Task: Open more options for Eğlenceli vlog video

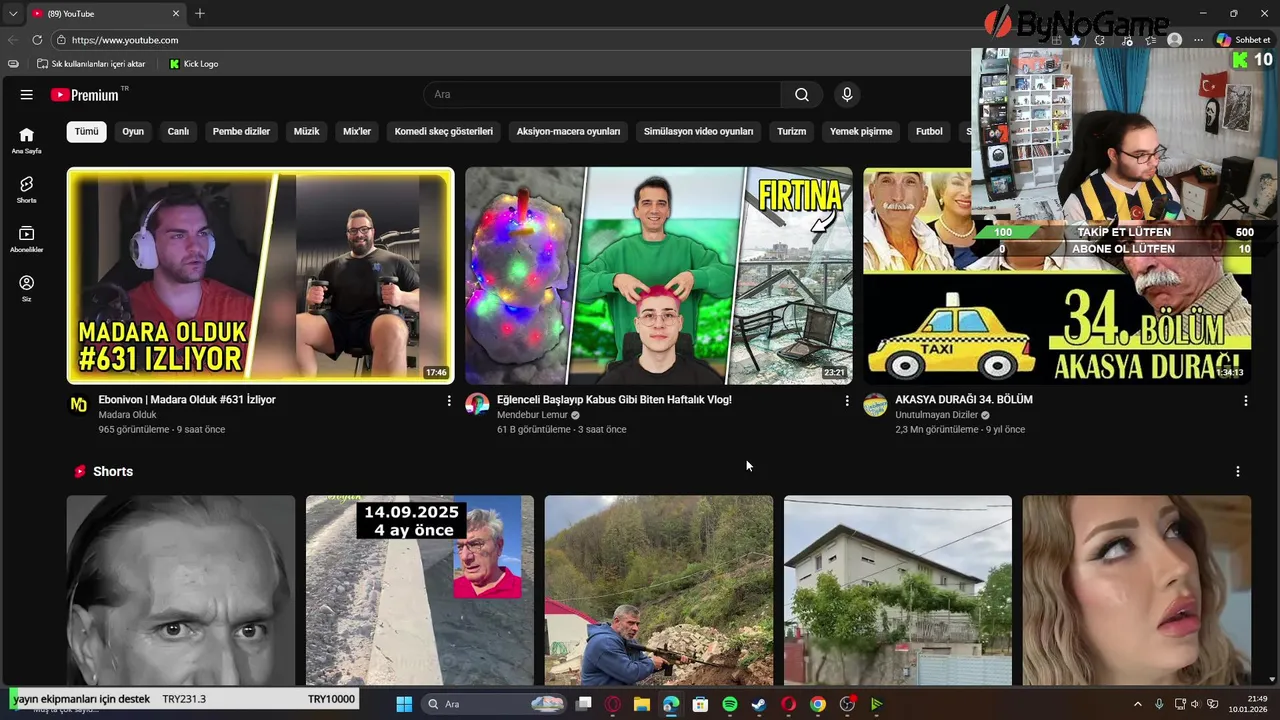Action: coord(847,401)
